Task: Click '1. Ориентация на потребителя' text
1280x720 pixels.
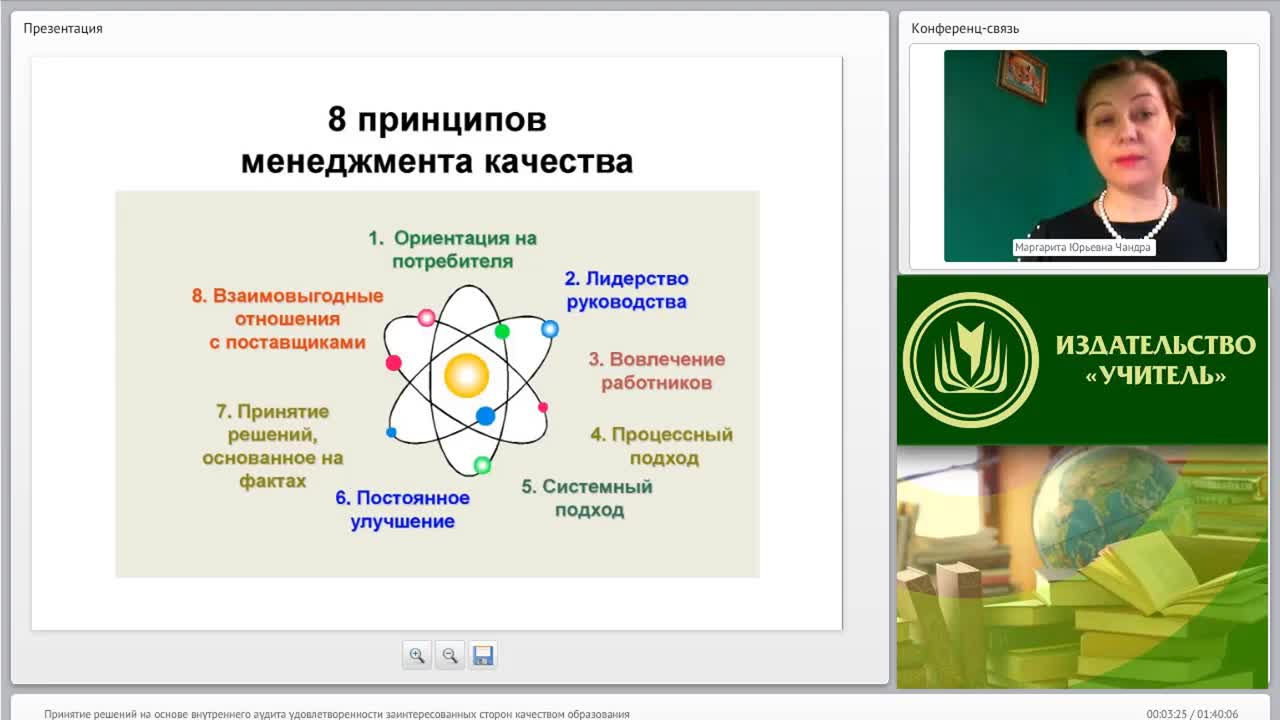Action: (x=452, y=250)
